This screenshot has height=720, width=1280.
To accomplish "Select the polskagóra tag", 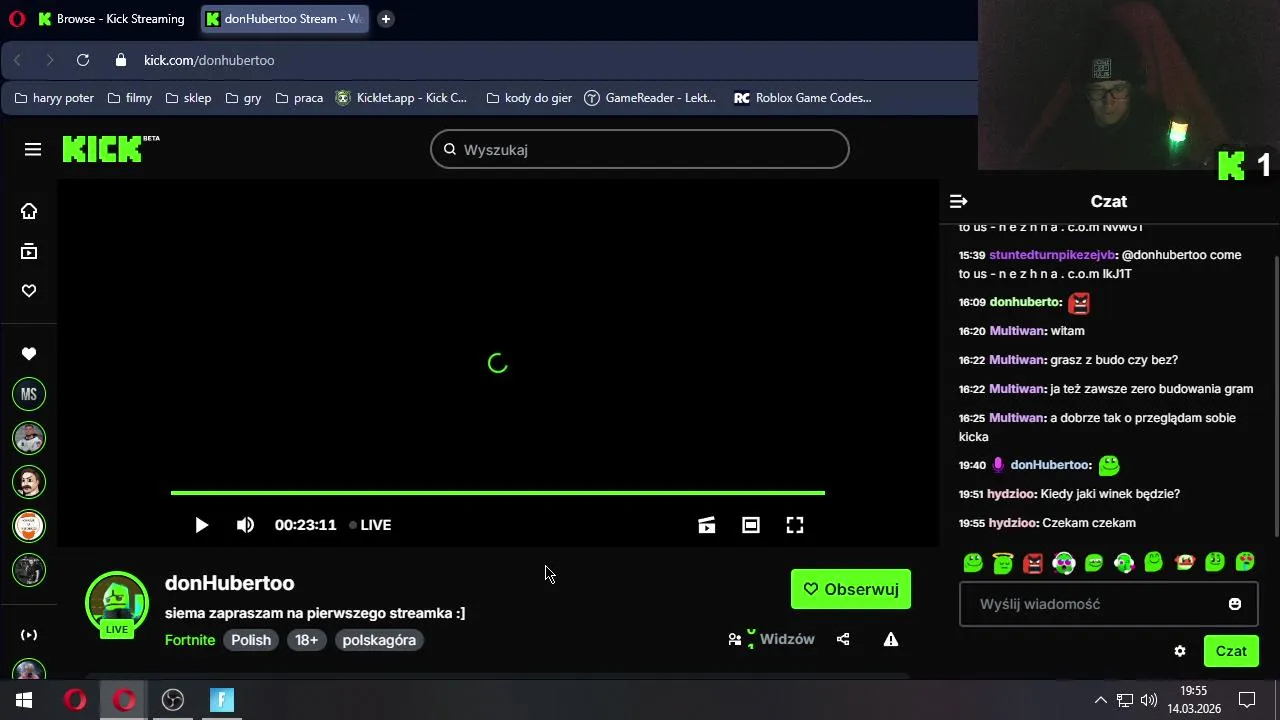I will click(x=379, y=640).
